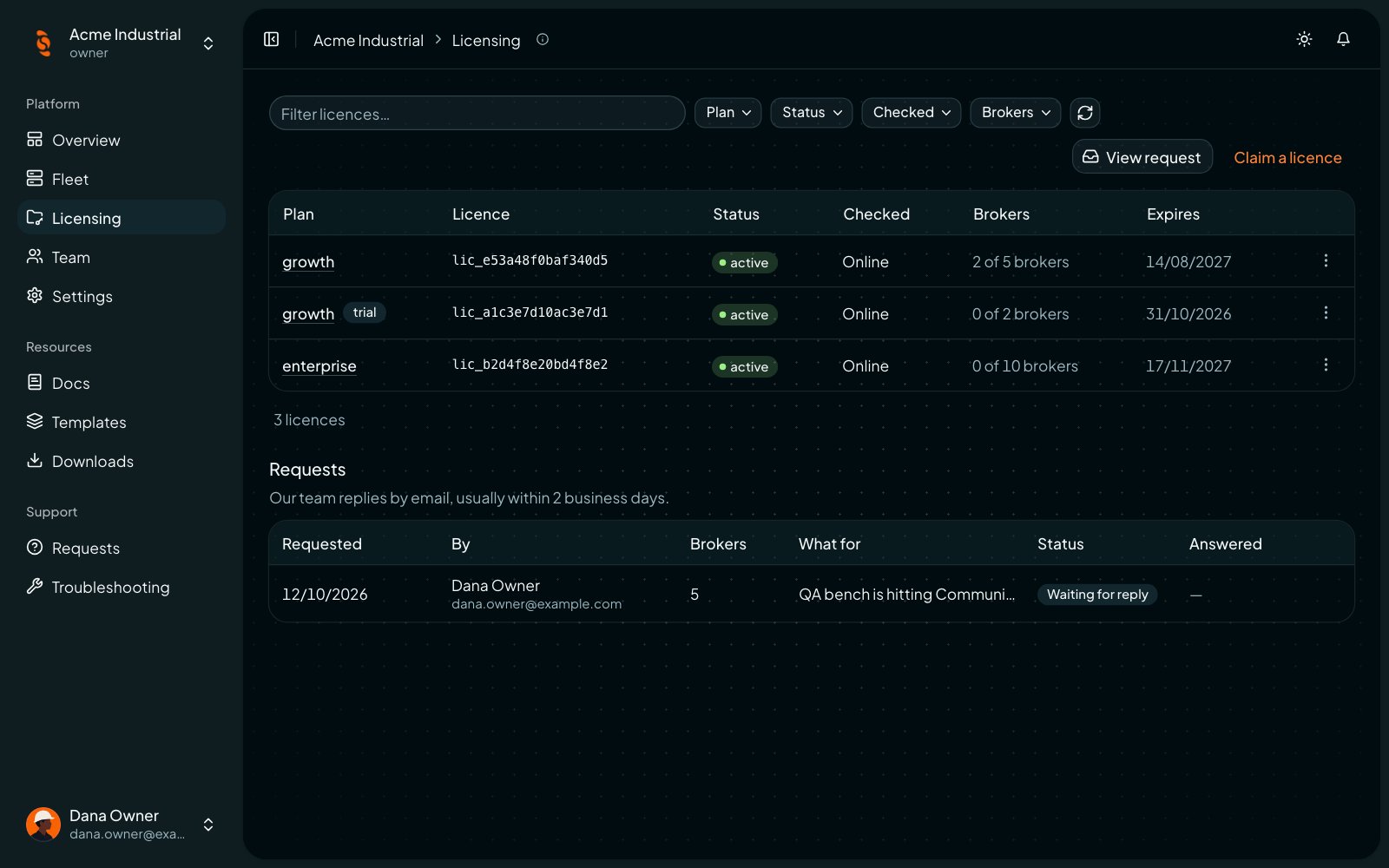1389x868 pixels.
Task: Click the trial badge
Action: click(x=365, y=312)
